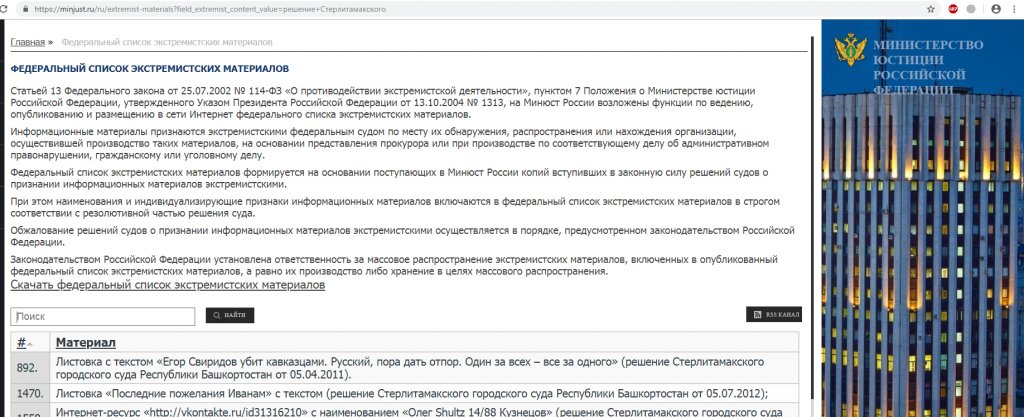Go to the Главная breadcrumb link
Viewport: 1024px width, 417px height.
27,43
